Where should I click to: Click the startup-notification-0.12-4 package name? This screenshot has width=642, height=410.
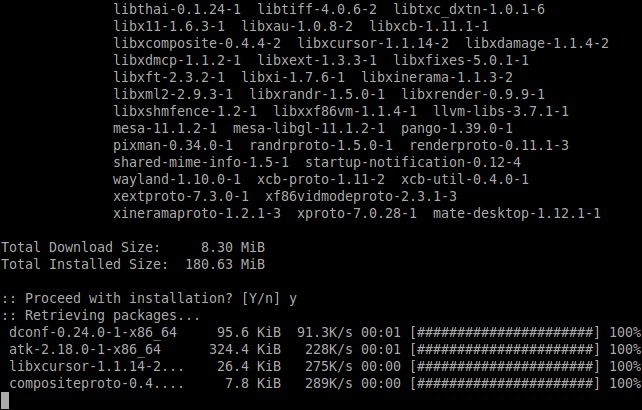(x=413, y=162)
